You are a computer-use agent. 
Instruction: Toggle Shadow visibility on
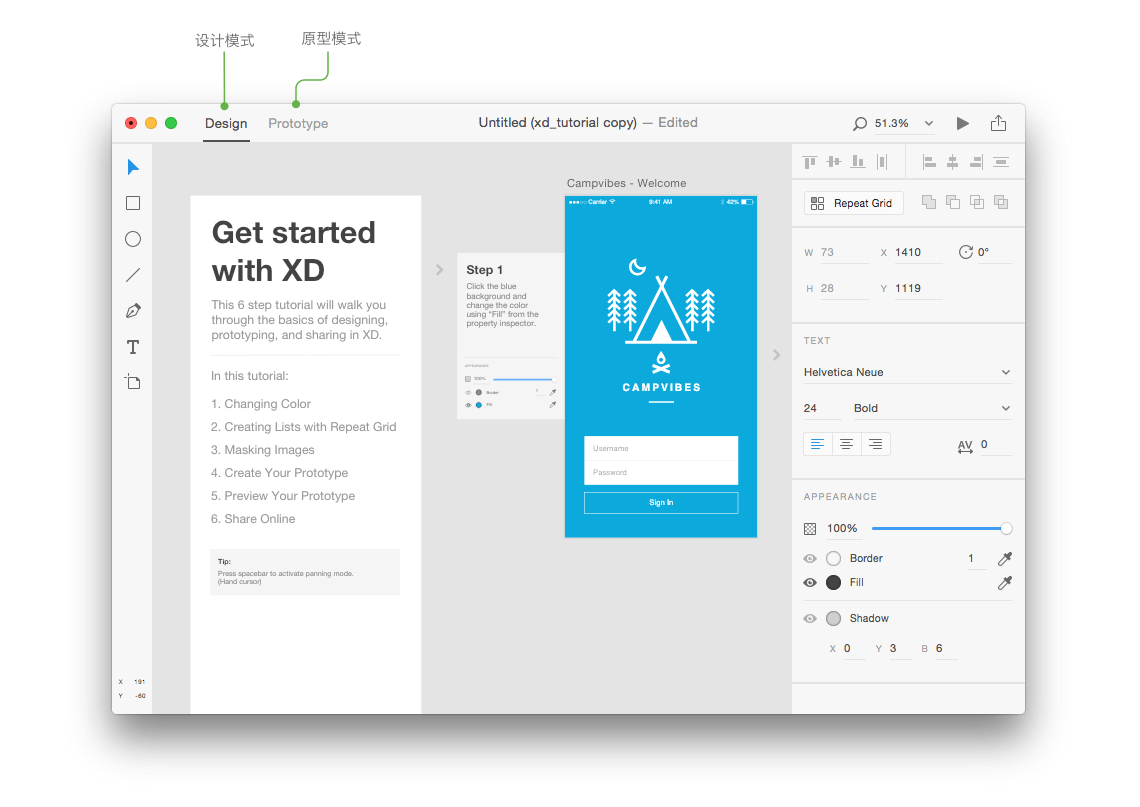[x=810, y=618]
